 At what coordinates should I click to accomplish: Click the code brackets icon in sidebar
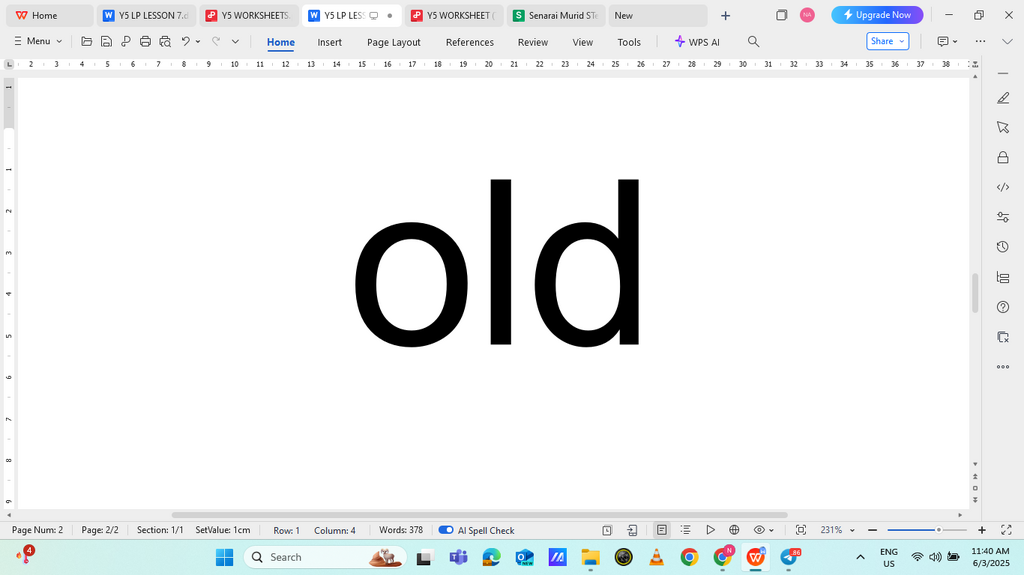pyautogui.click(x=1003, y=187)
